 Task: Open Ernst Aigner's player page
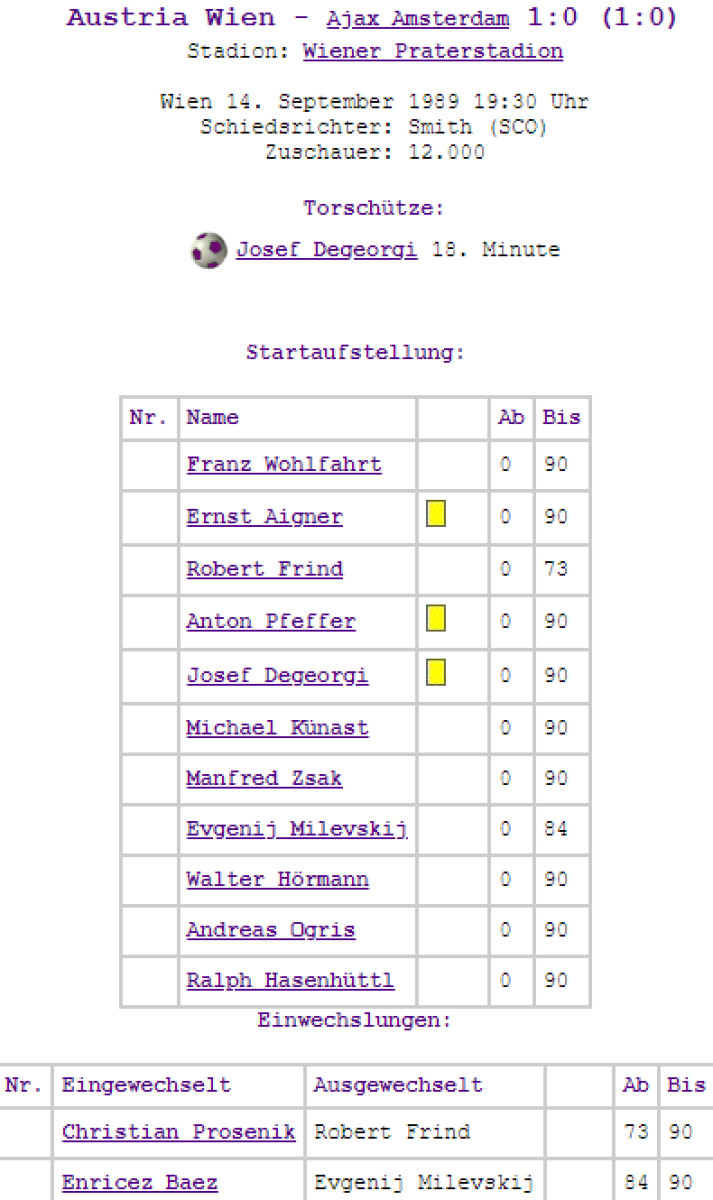click(264, 517)
